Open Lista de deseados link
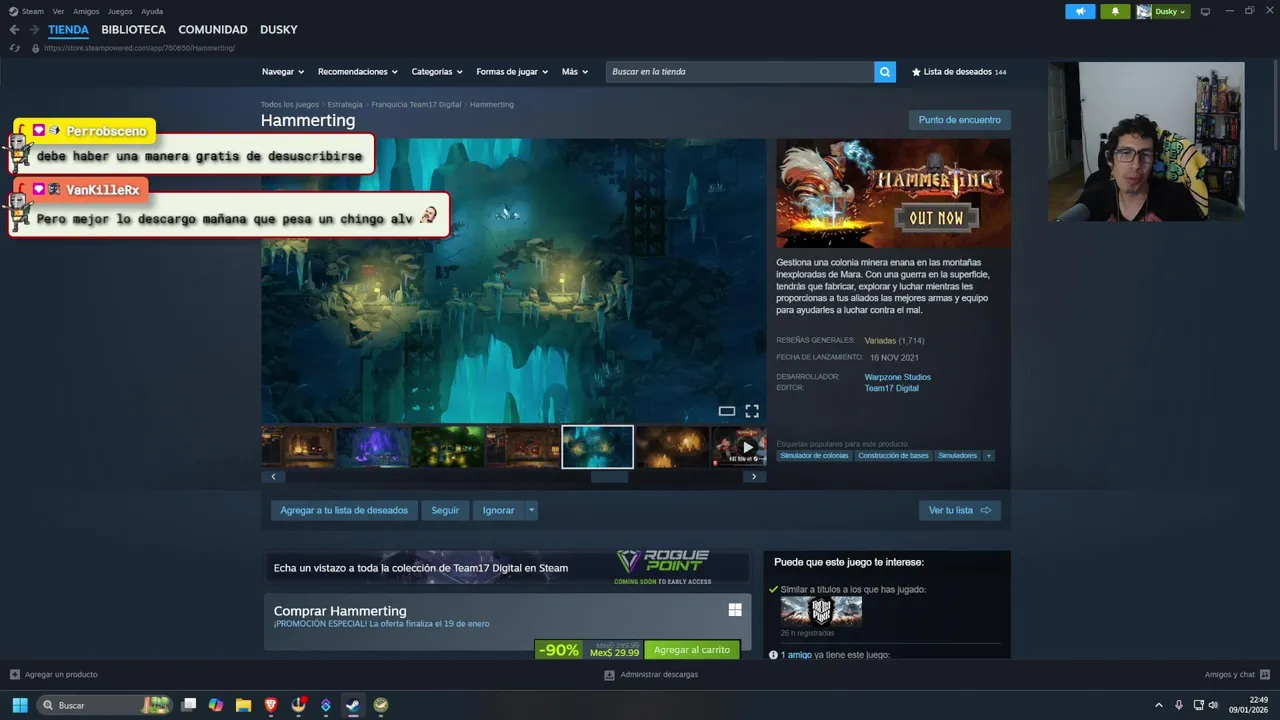1280x720 pixels. (x=959, y=72)
